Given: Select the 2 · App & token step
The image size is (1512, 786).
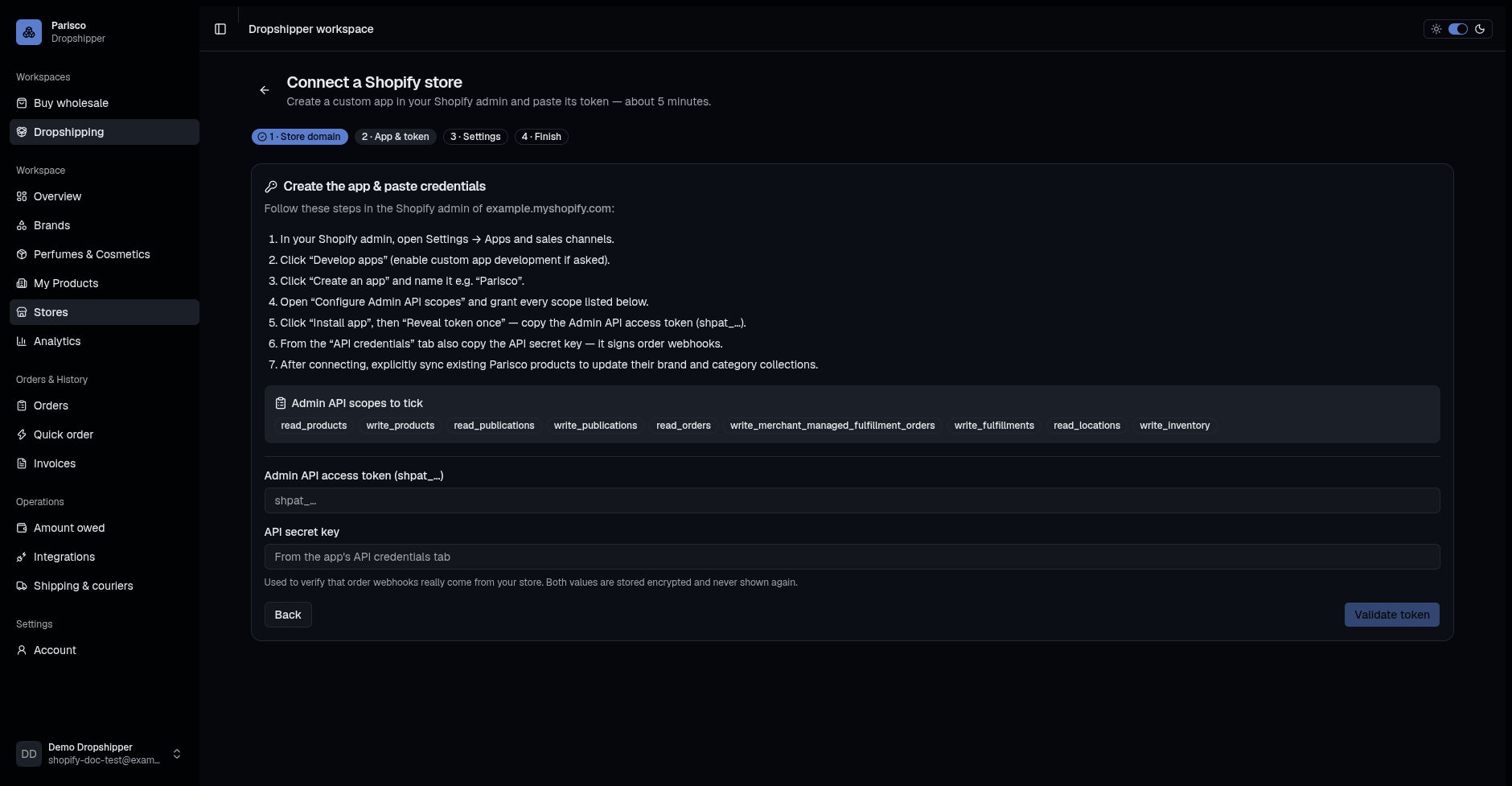Looking at the screenshot, I should 396,137.
